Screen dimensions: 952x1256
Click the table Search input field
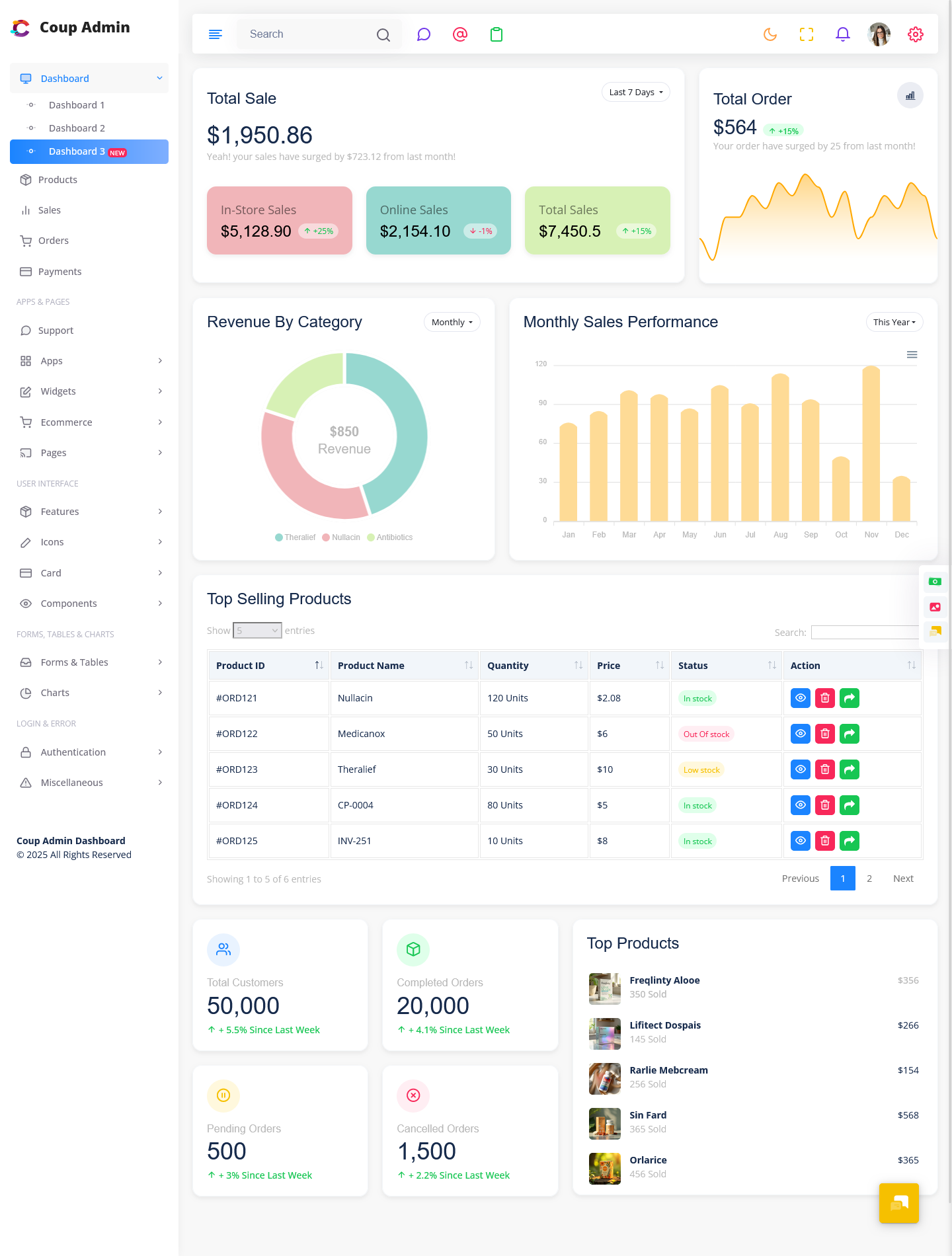pyautogui.click(x=865, y=633)
